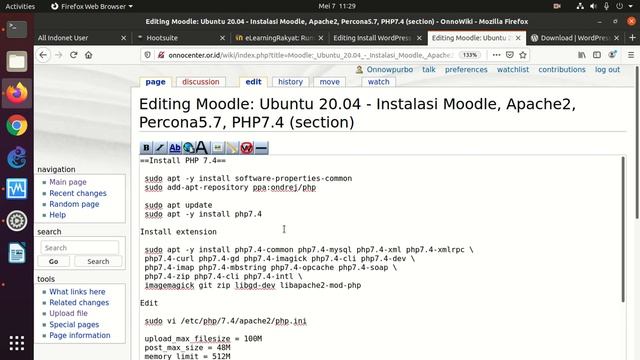Screen dimensions: 640x360
Task: Go to Main page link
Action: (68, 182)
